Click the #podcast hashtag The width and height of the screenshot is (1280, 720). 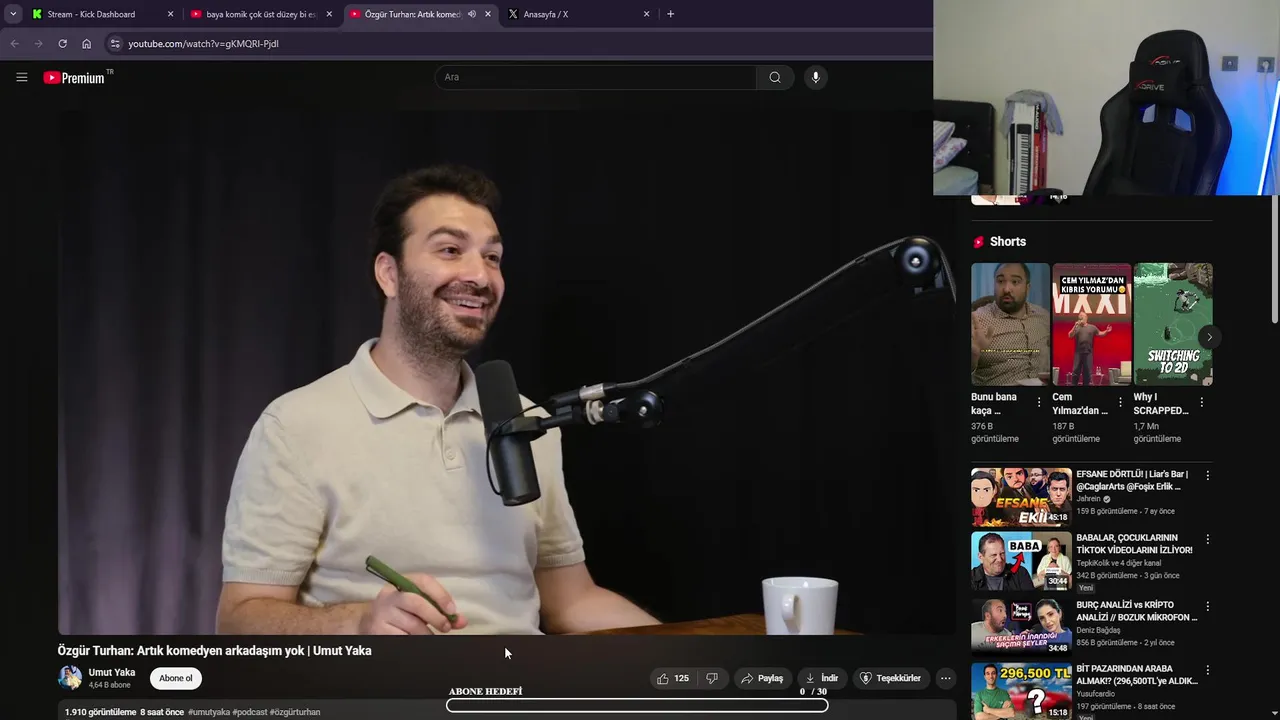(250, 712)
